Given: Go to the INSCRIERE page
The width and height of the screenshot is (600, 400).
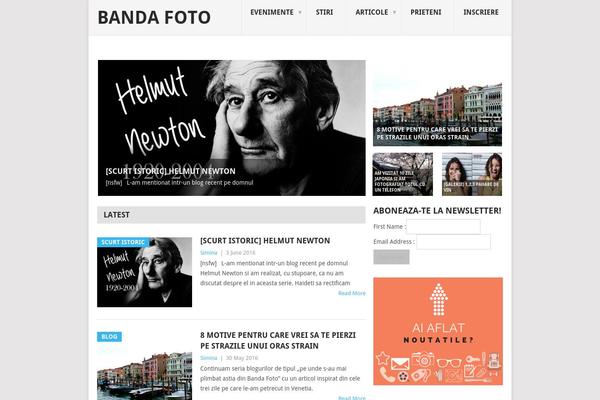Looking at the screenshot, I should click(x=481, y=12).
